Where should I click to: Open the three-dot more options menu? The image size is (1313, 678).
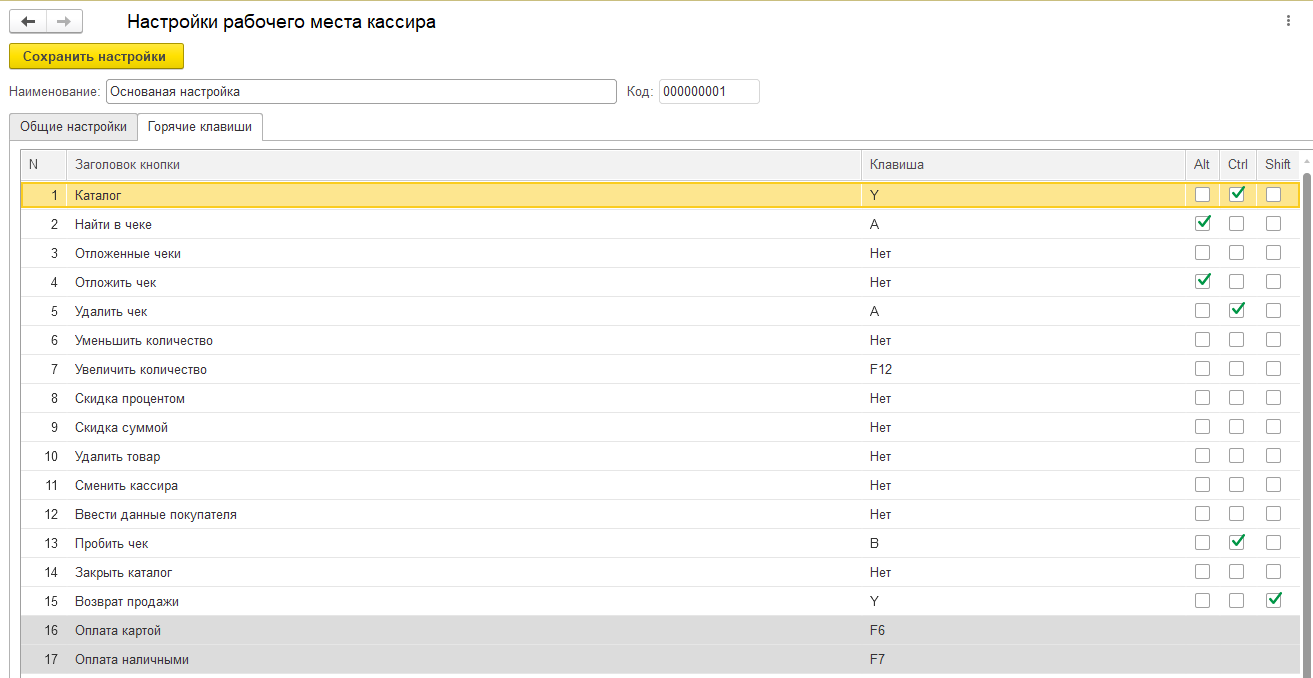pos(1288,21)
